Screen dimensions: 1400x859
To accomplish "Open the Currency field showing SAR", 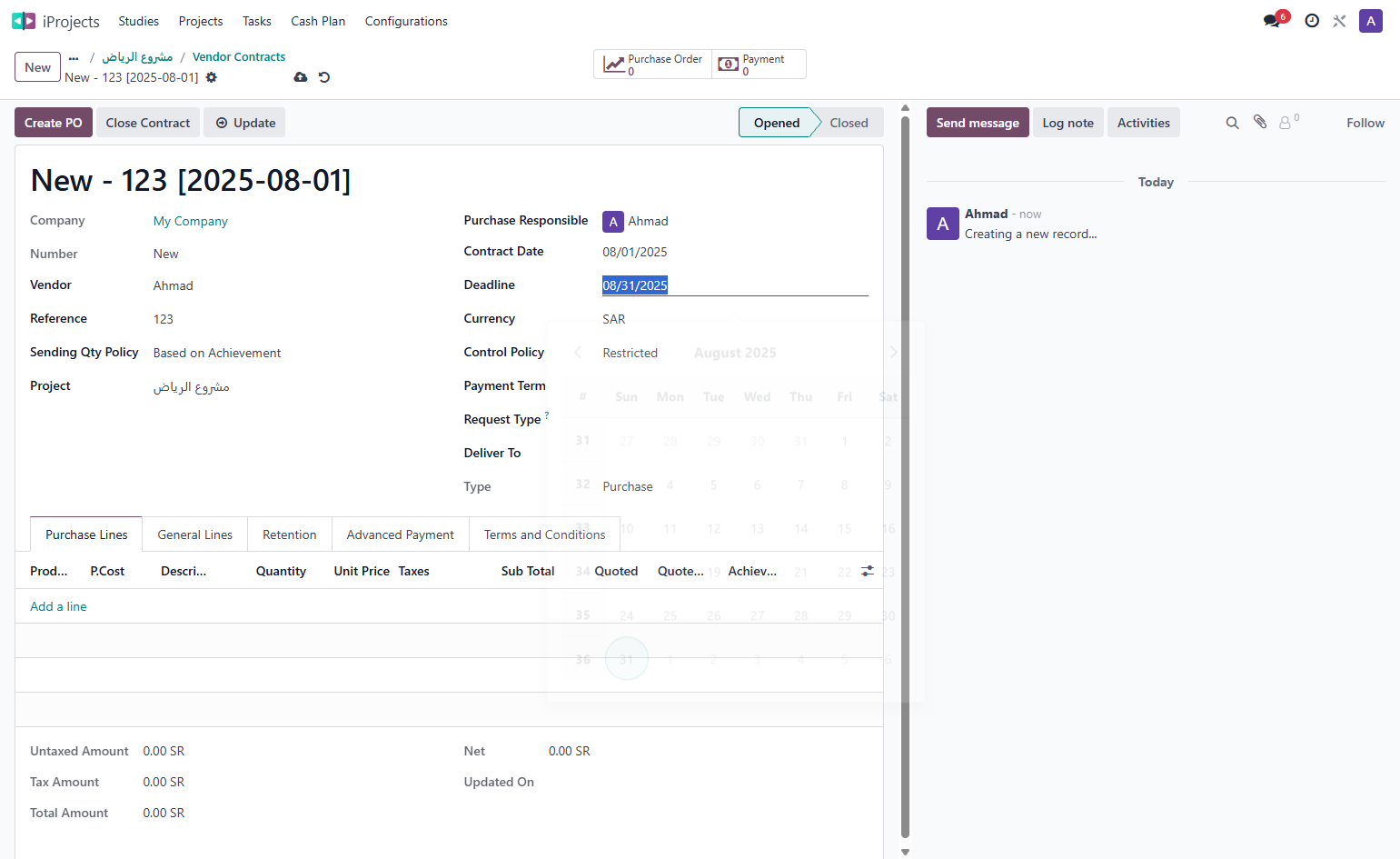I will [735, 319].
